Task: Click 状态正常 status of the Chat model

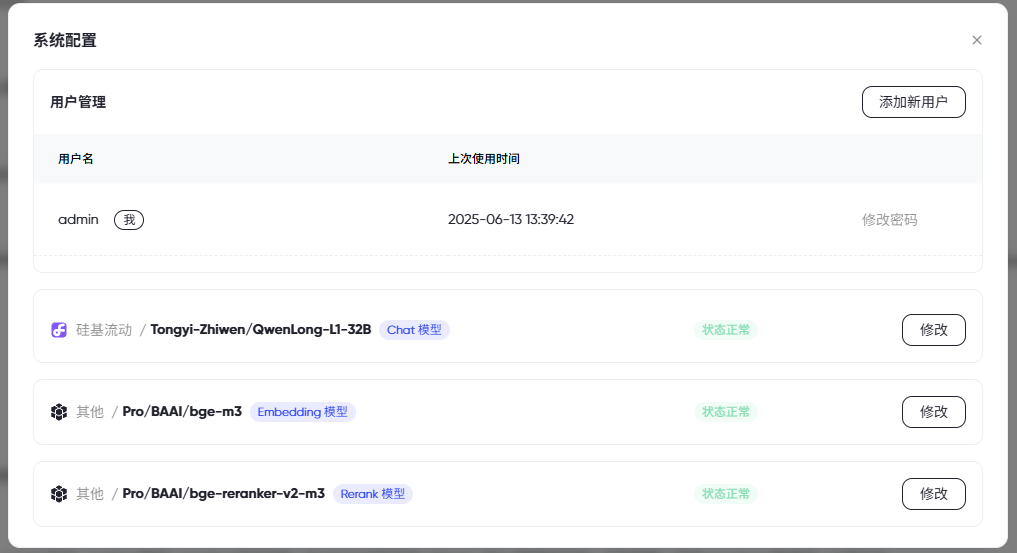Action: click(x=726, y=330)
